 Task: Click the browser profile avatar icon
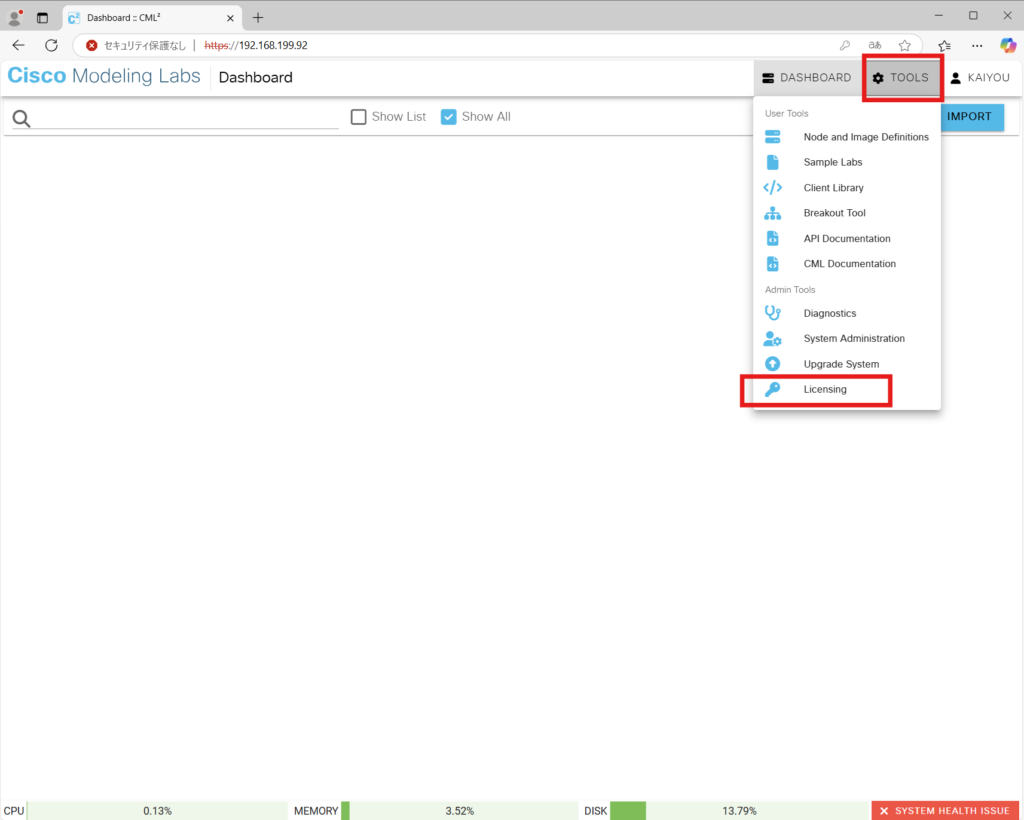click(14, 18)
